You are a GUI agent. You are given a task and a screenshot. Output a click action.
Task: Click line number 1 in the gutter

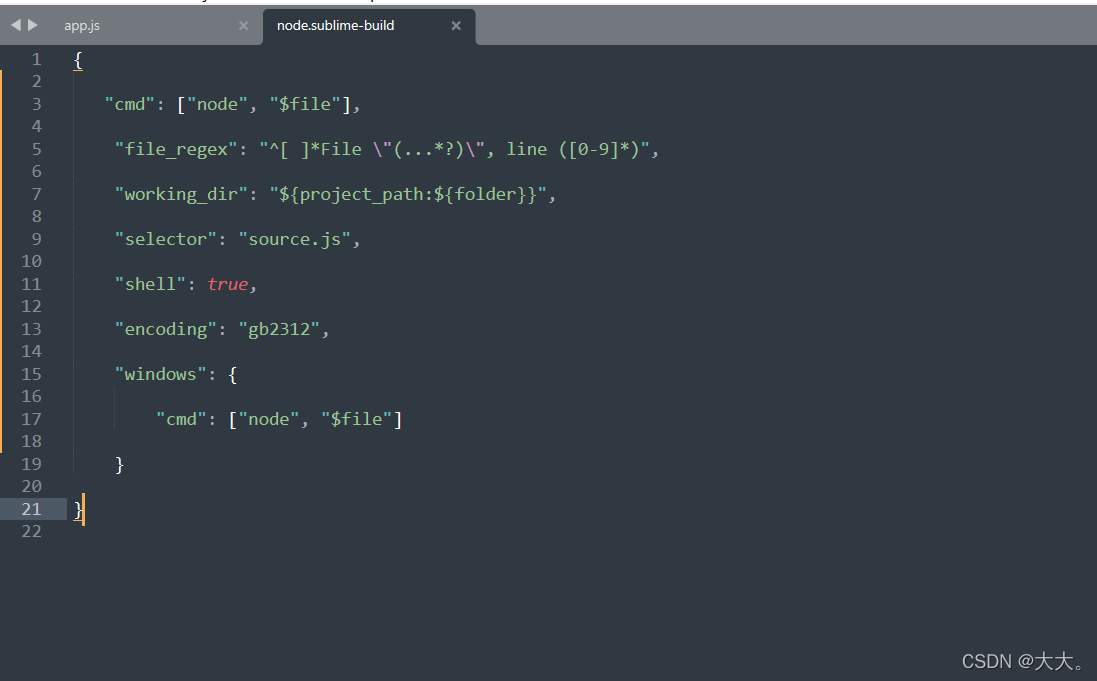[36, 59]
